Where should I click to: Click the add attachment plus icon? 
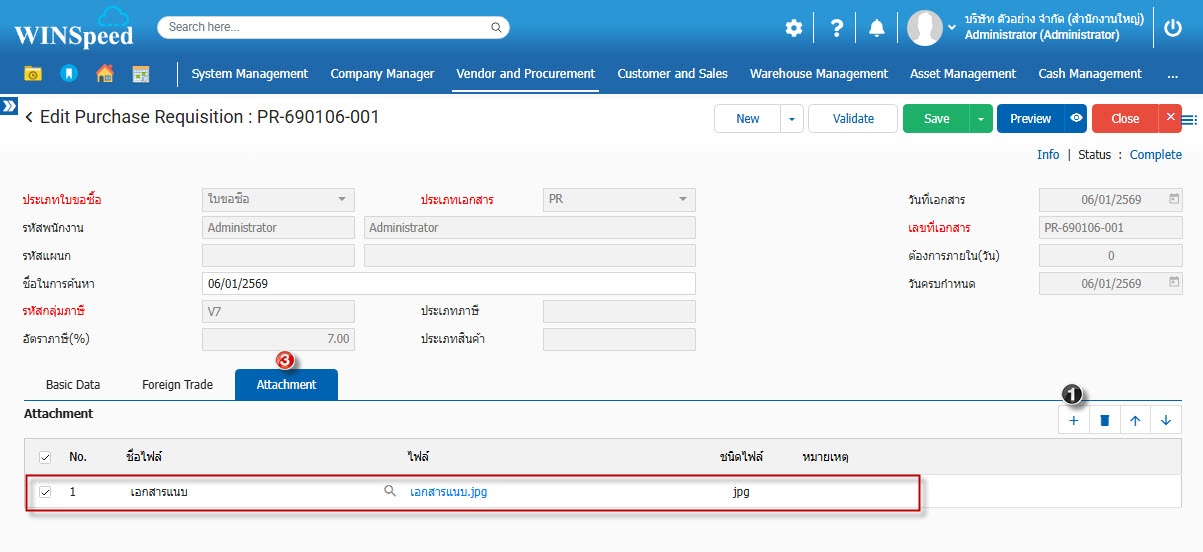click(1074, 421)
